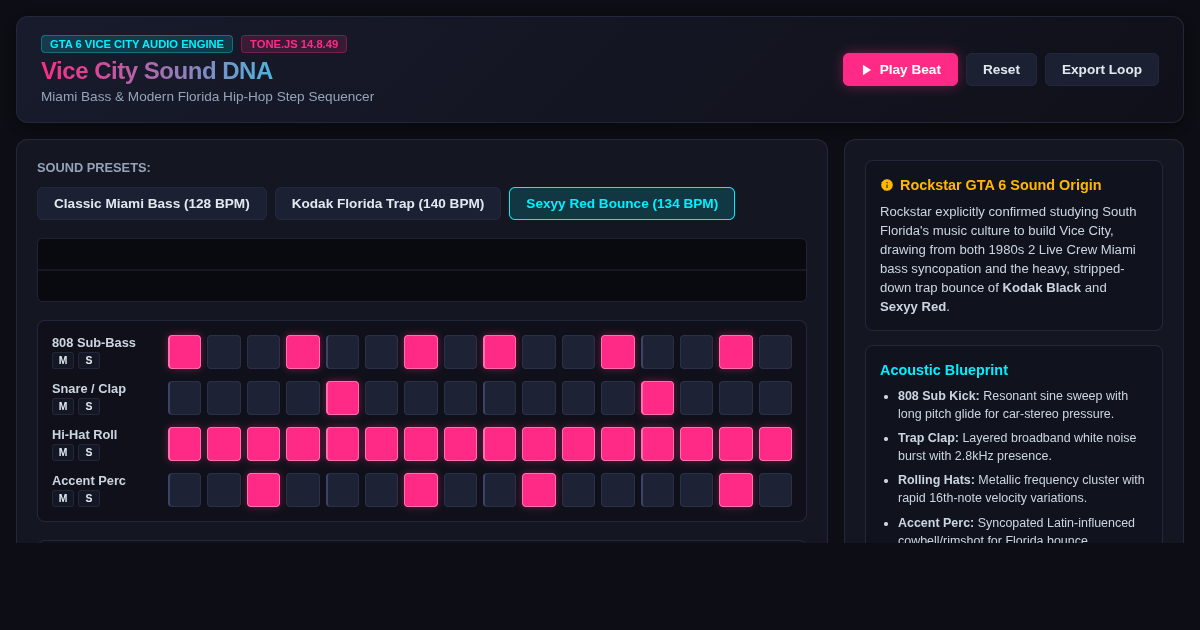Toggle the last step of the 808 Sub-Bass row

(x=775, y=352)
